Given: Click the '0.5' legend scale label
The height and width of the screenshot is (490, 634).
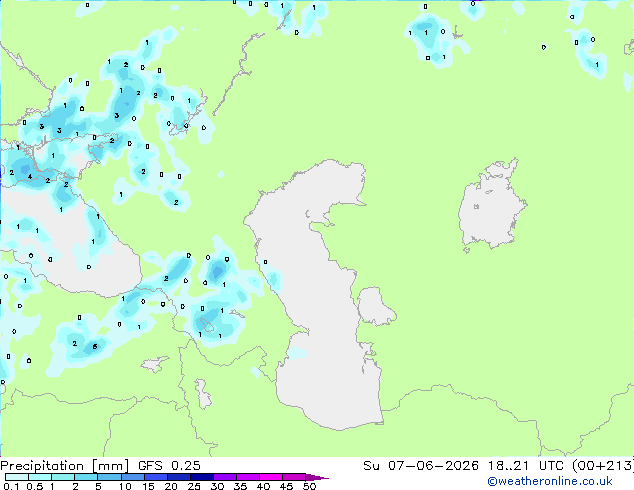Looking at the screenshot, I should pos(35,486).
